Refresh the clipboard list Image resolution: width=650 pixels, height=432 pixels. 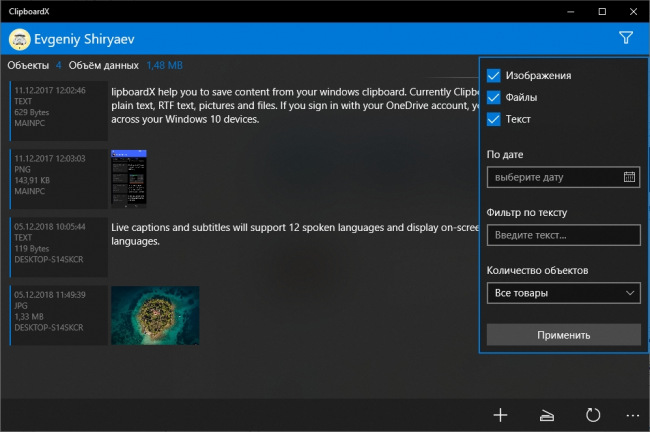tap(593, 415)
